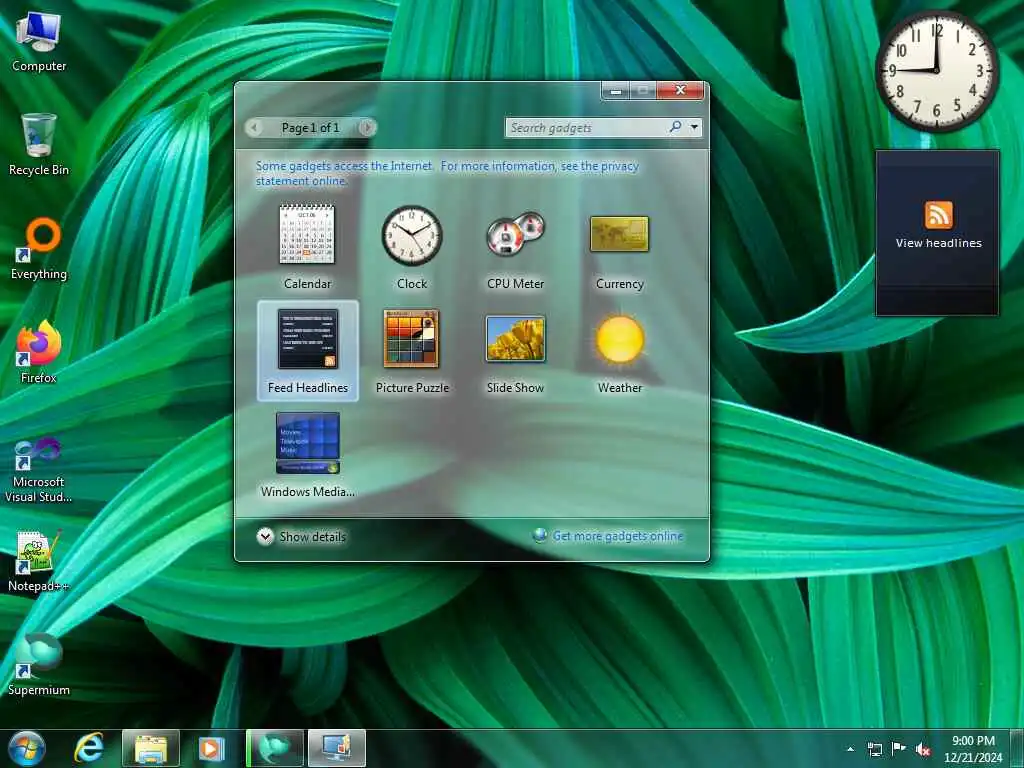Click the network tray icon
1024x768 pixels.
click(874, 750)
